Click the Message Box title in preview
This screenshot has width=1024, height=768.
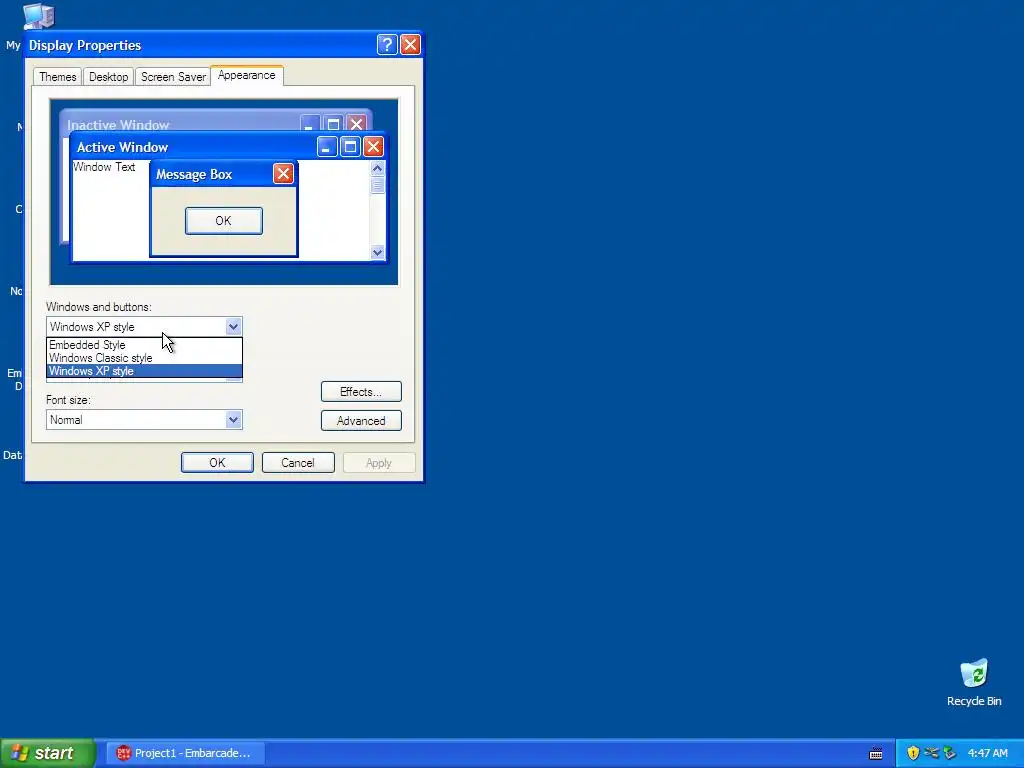coord(194,174)
